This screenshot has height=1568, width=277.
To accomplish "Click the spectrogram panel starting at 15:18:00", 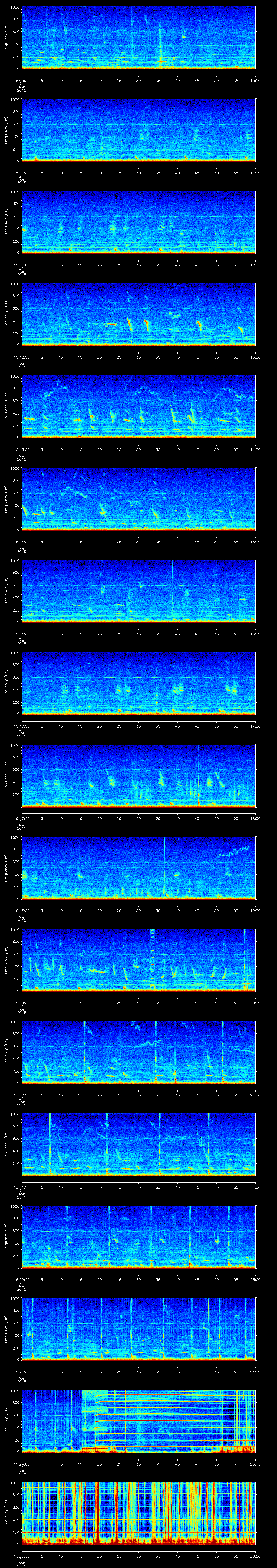I will (138, 868).
